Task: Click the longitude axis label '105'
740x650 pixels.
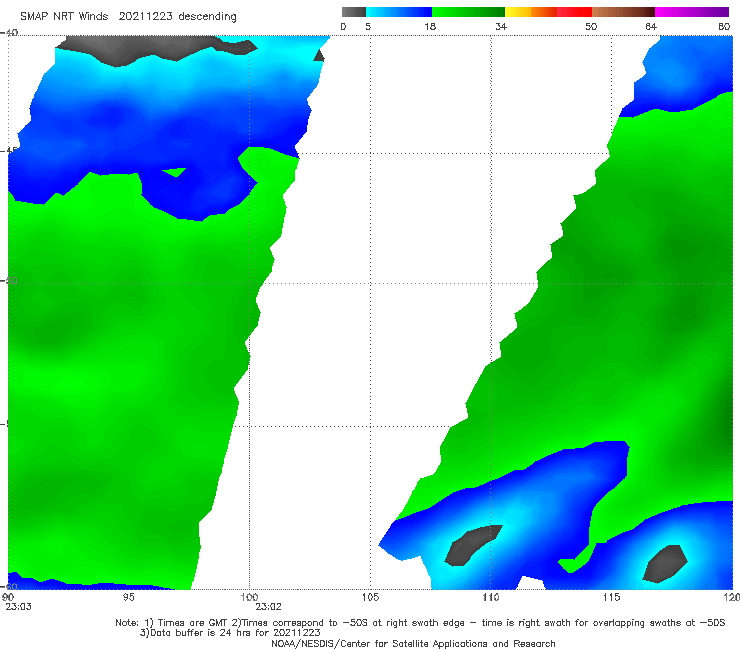Action: [x=370, y=597]
